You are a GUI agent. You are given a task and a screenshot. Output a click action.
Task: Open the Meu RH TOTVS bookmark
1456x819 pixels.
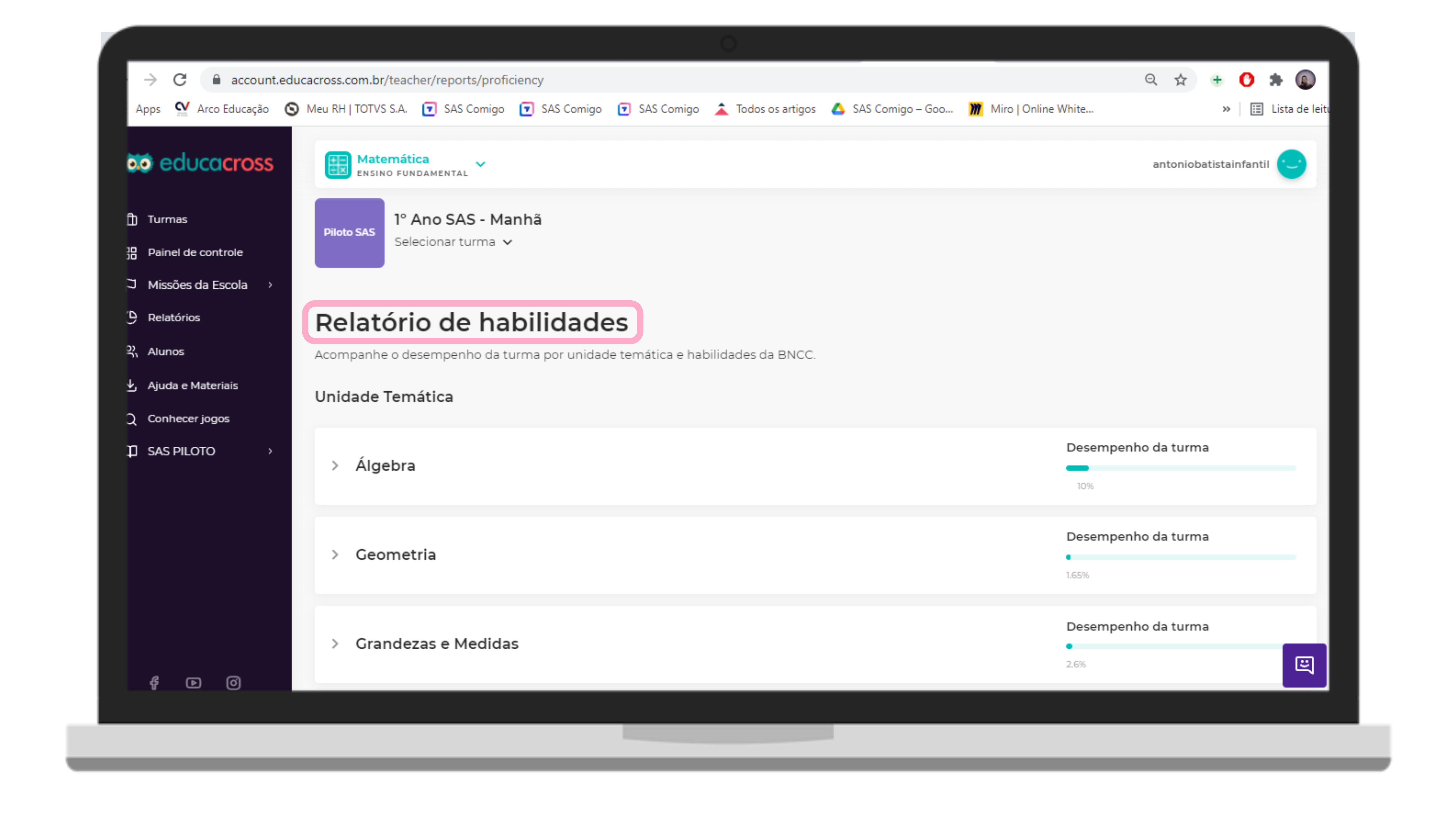click(345, 109)
